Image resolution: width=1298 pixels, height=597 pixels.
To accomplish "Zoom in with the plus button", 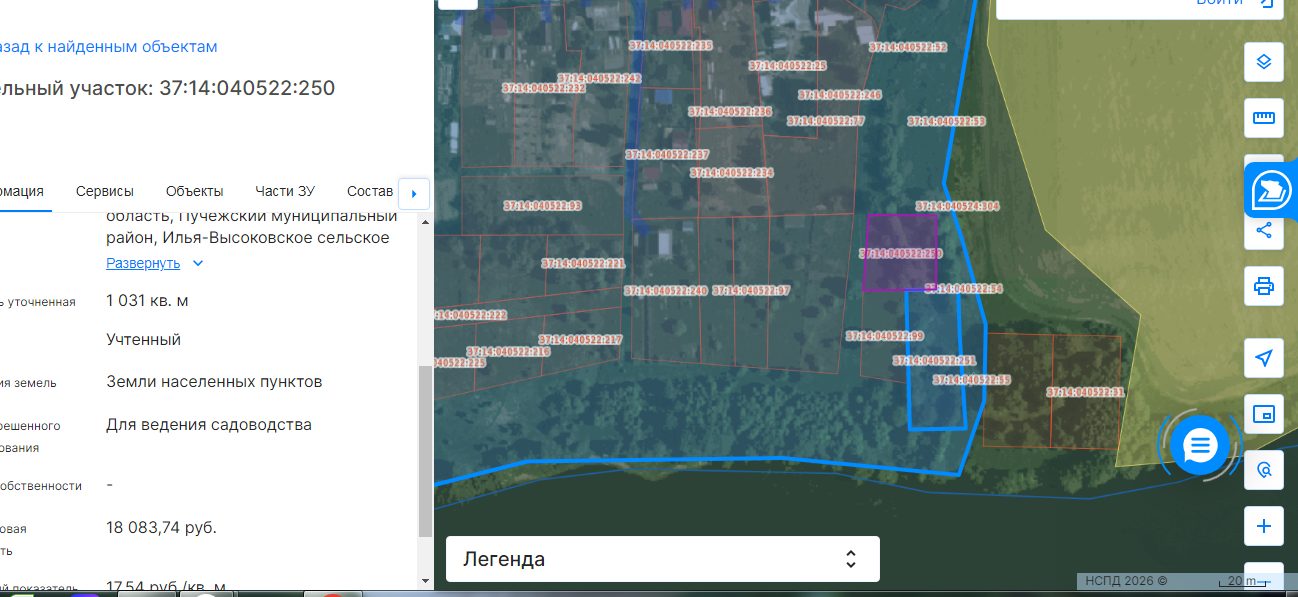I will tap(1264, 526).
